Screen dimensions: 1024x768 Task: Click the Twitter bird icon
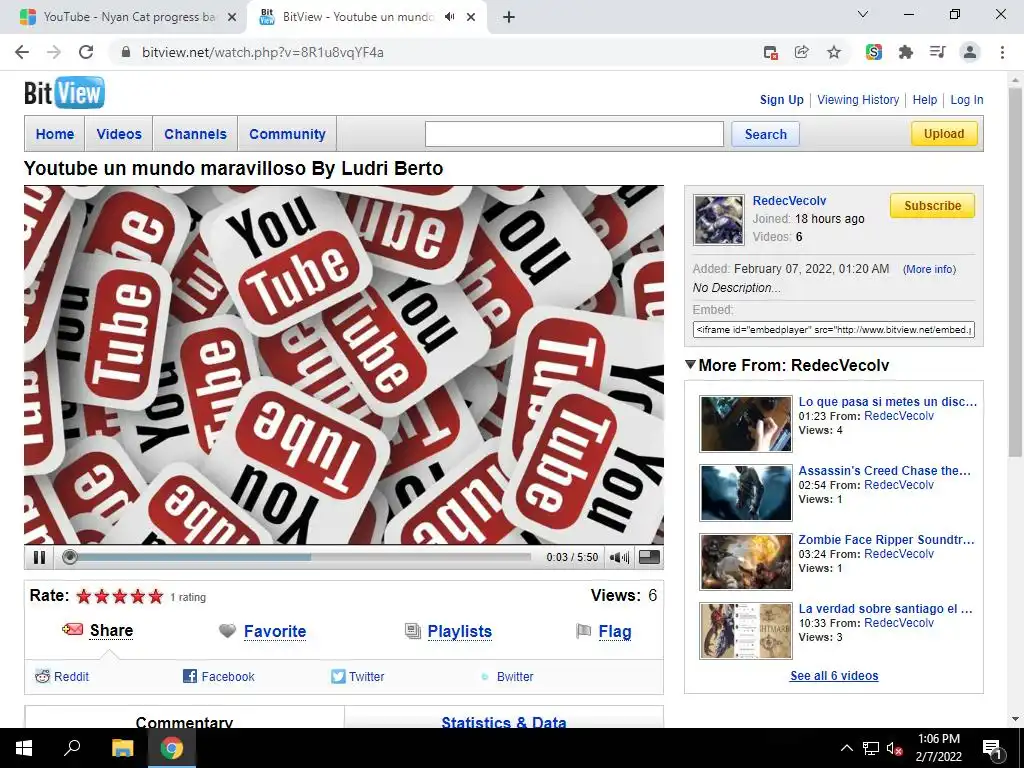click(x=338, y=677)
